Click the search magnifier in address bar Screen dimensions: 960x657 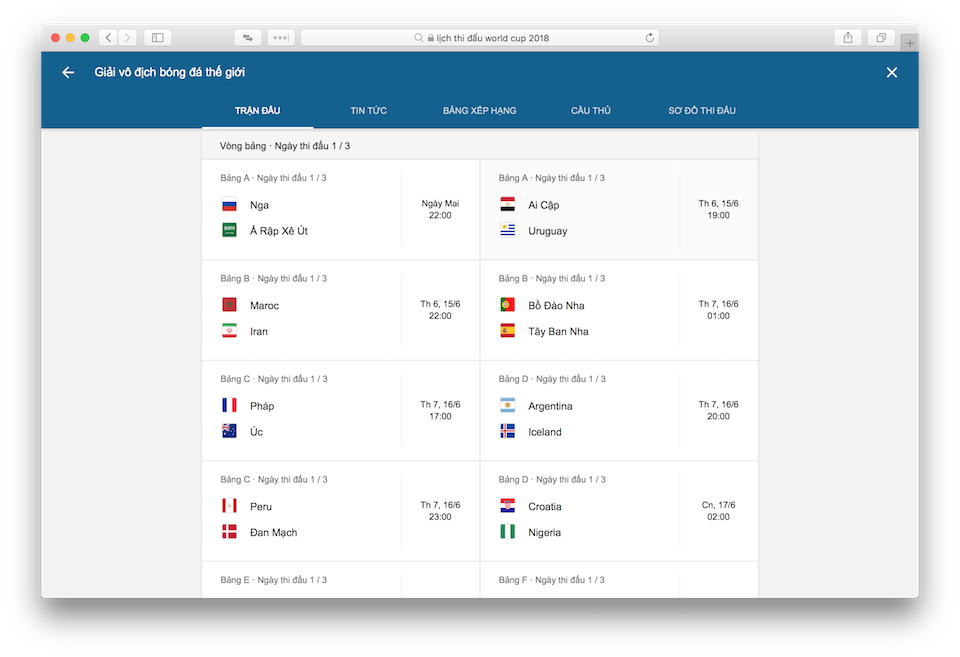pos(419,37)
